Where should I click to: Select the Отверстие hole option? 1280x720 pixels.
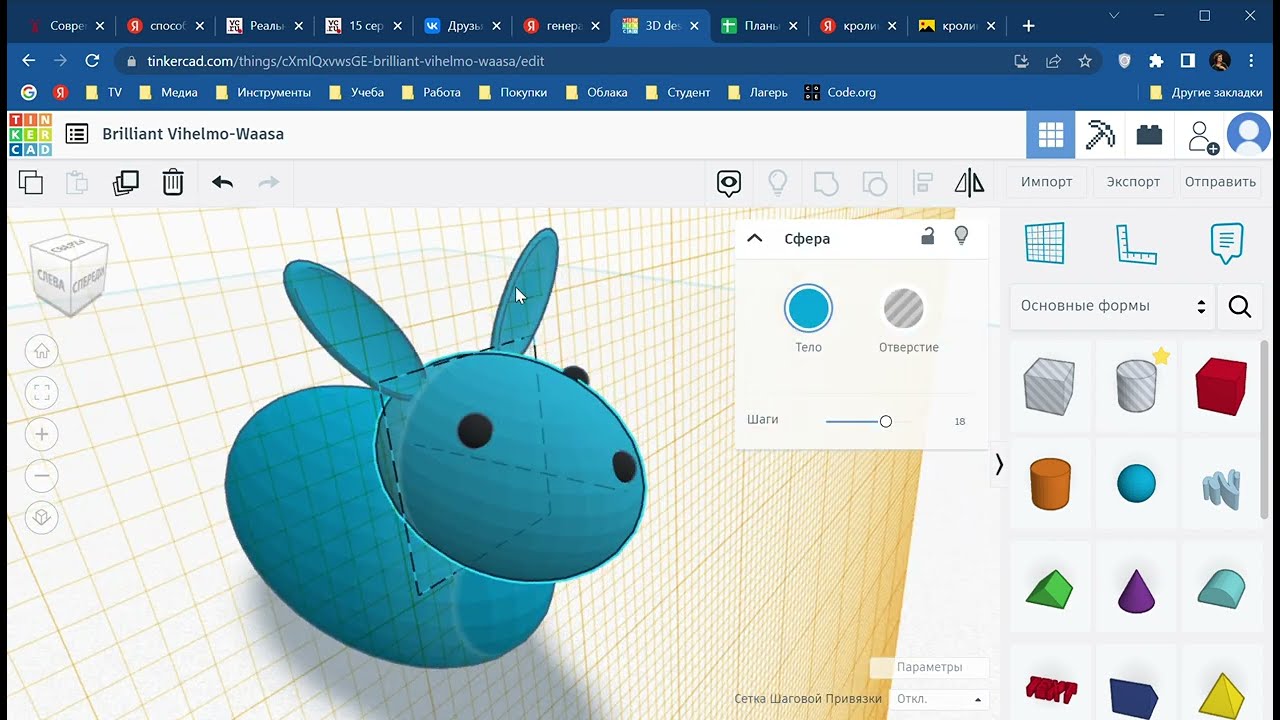pos(904,309)
